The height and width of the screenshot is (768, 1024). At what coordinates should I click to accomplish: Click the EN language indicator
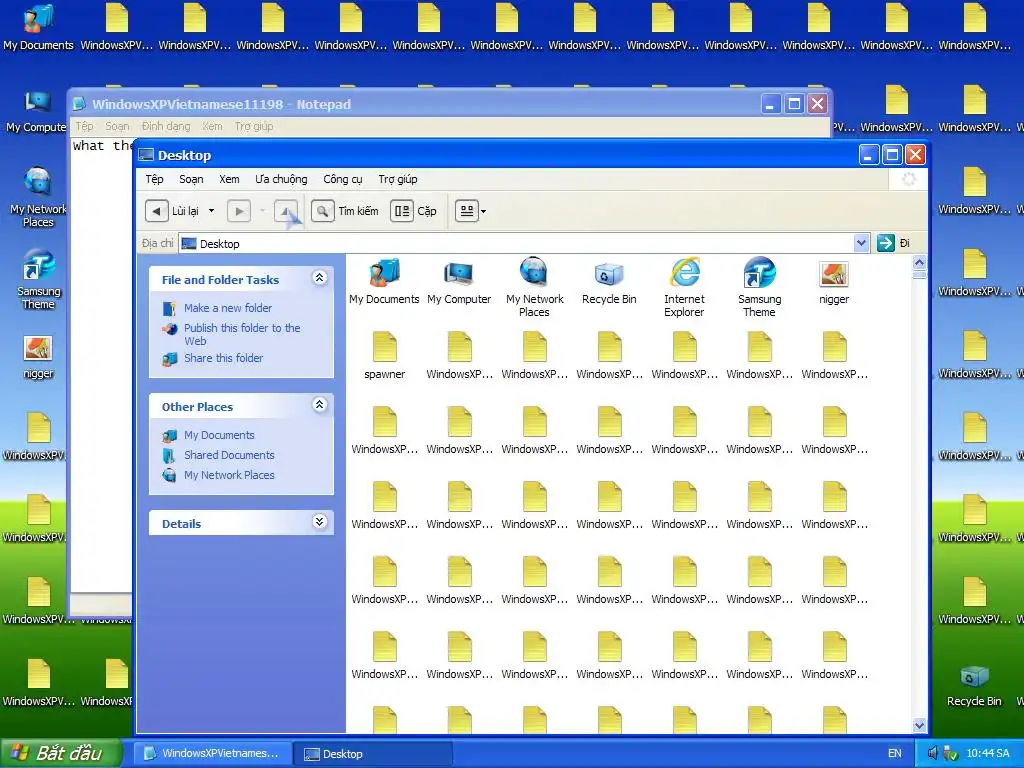point(895,753)
